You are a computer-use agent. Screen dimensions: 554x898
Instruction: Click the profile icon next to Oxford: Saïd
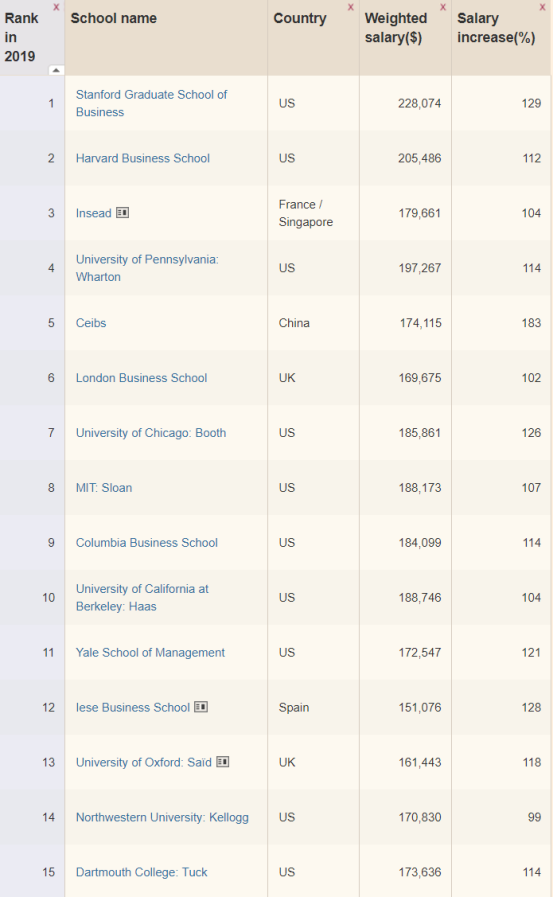point(223,762)
